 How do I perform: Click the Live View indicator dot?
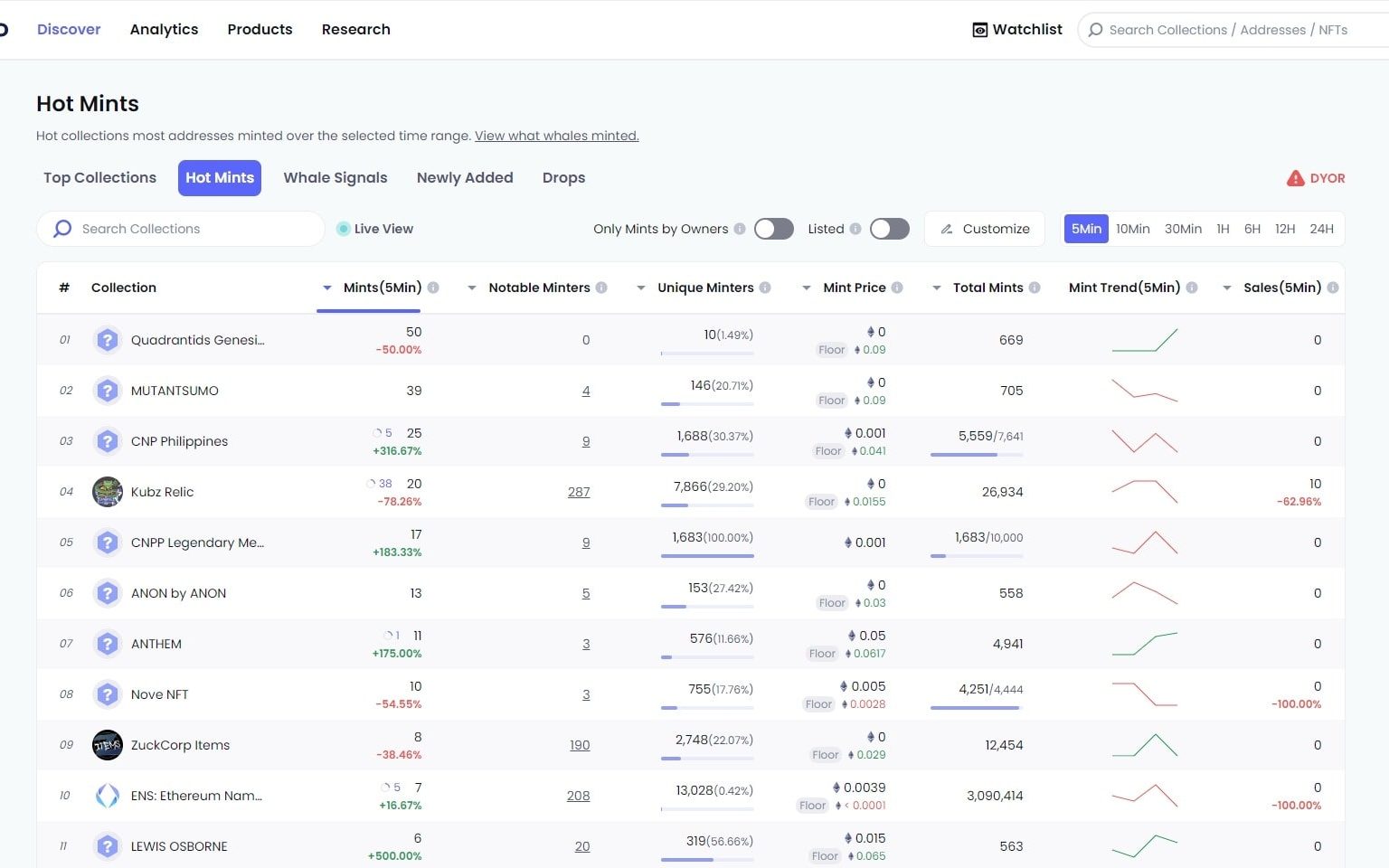click(x=343, y=229)
